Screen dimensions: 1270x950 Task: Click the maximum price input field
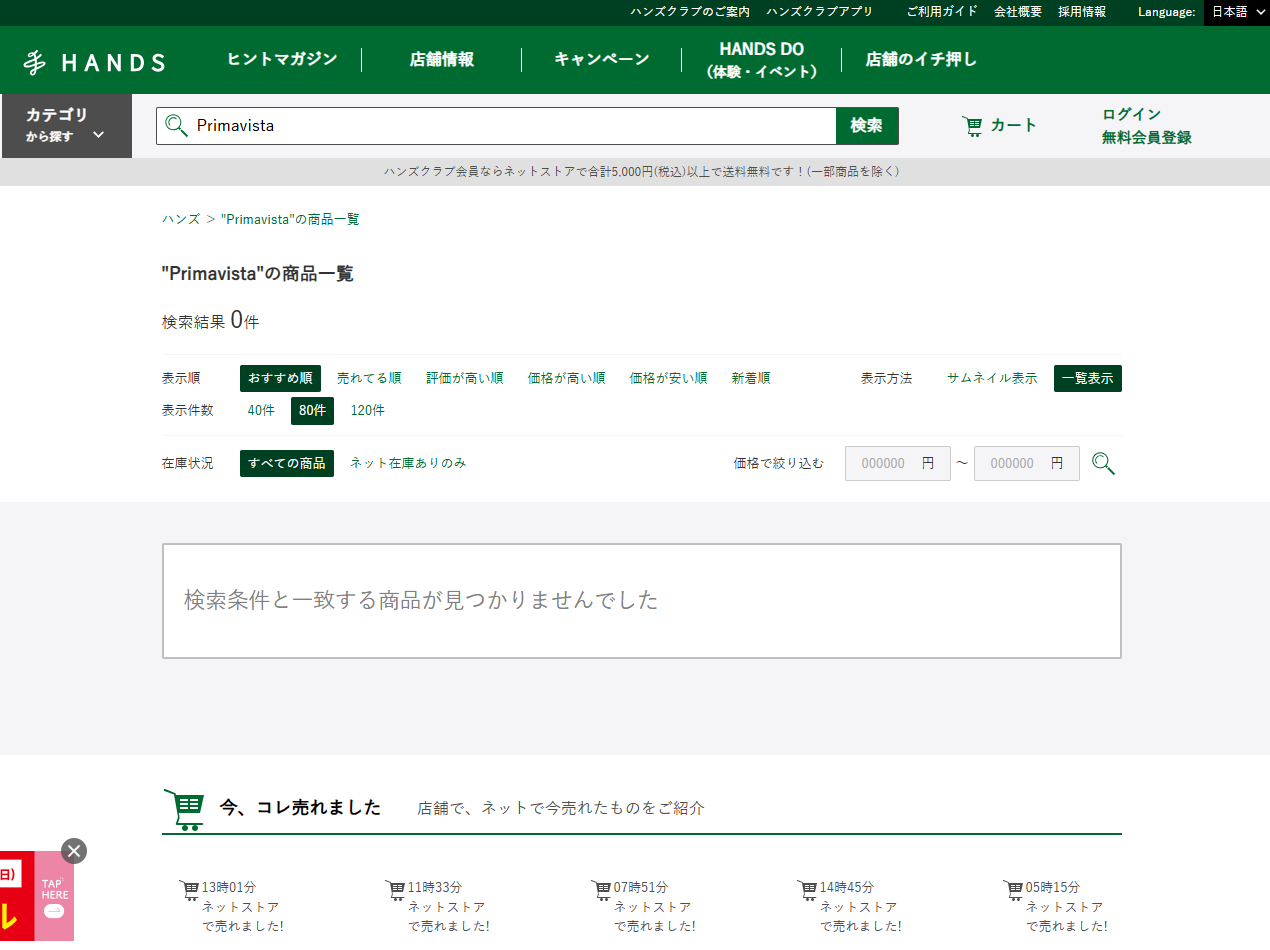coord(1027,463)
